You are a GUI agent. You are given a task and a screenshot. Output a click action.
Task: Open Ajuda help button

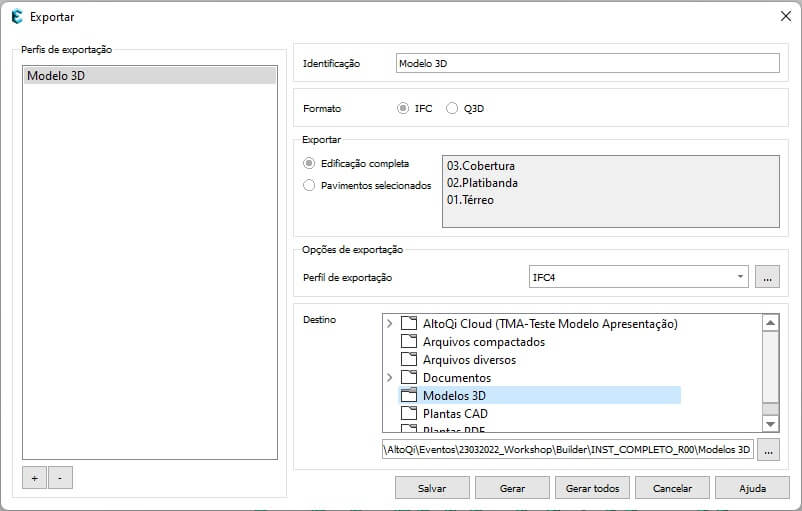[x=752, y=488]
